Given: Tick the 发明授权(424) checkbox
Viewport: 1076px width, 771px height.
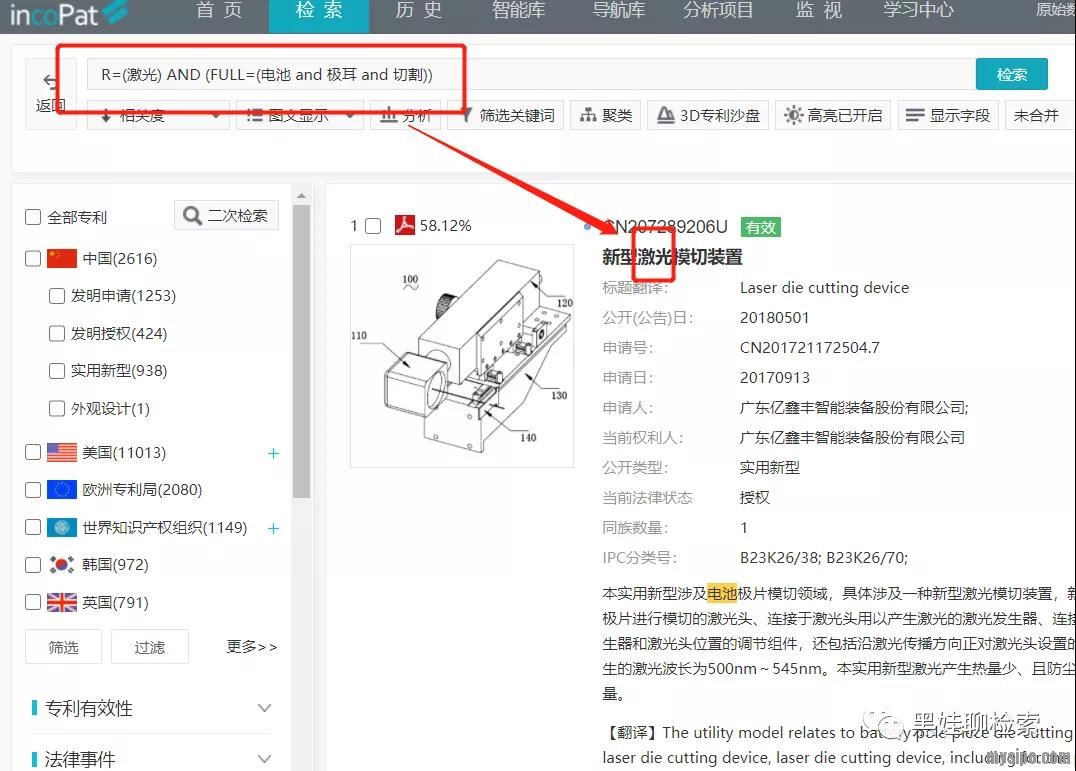Looking at the screenshot, I should point(57,333).
